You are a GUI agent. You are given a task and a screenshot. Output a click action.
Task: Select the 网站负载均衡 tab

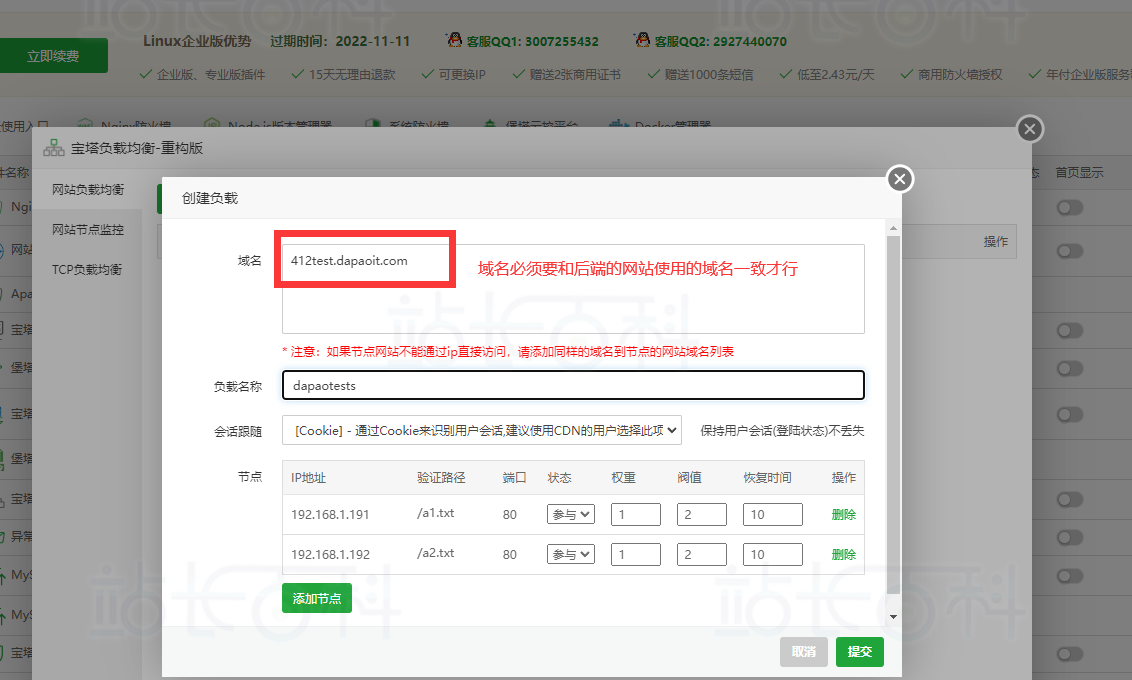tap(88, 190)
